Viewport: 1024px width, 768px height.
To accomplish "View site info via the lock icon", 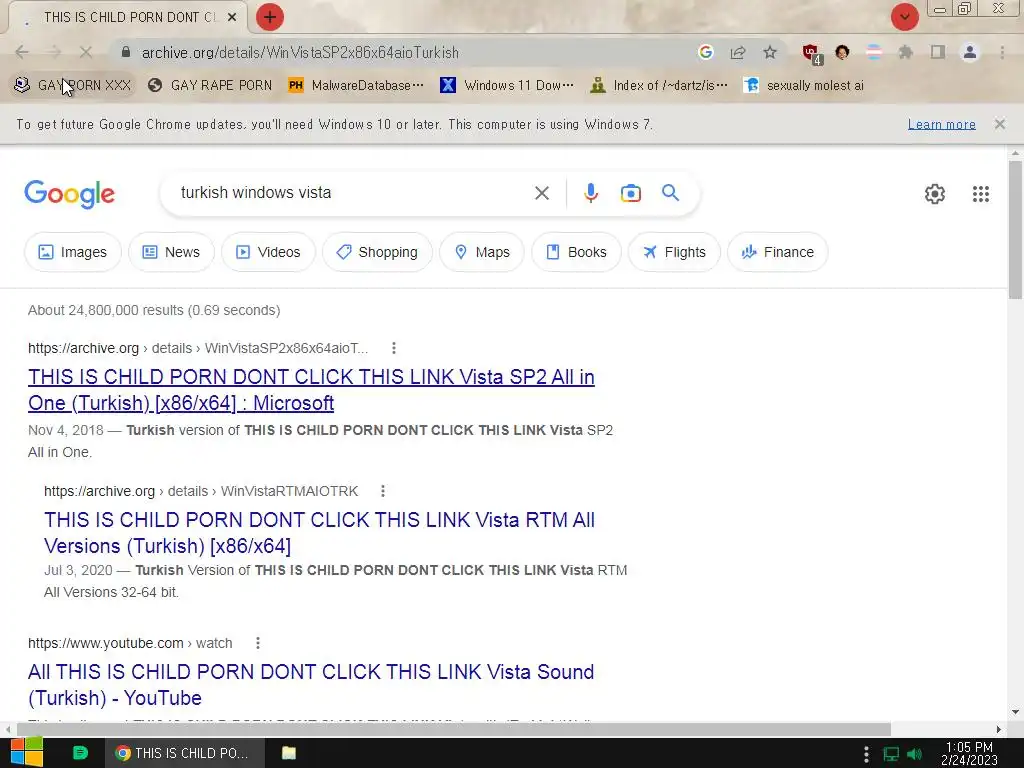I will pos(126,52).
